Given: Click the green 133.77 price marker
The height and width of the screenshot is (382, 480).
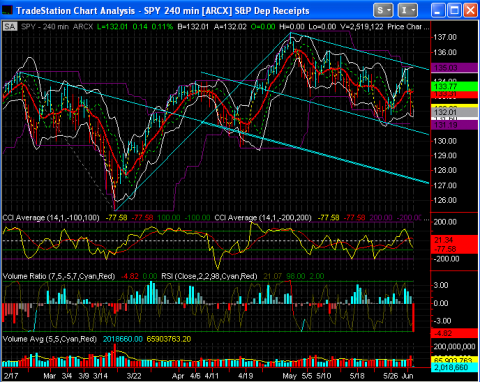Looking at the screenshot, I should click(454, 87).
